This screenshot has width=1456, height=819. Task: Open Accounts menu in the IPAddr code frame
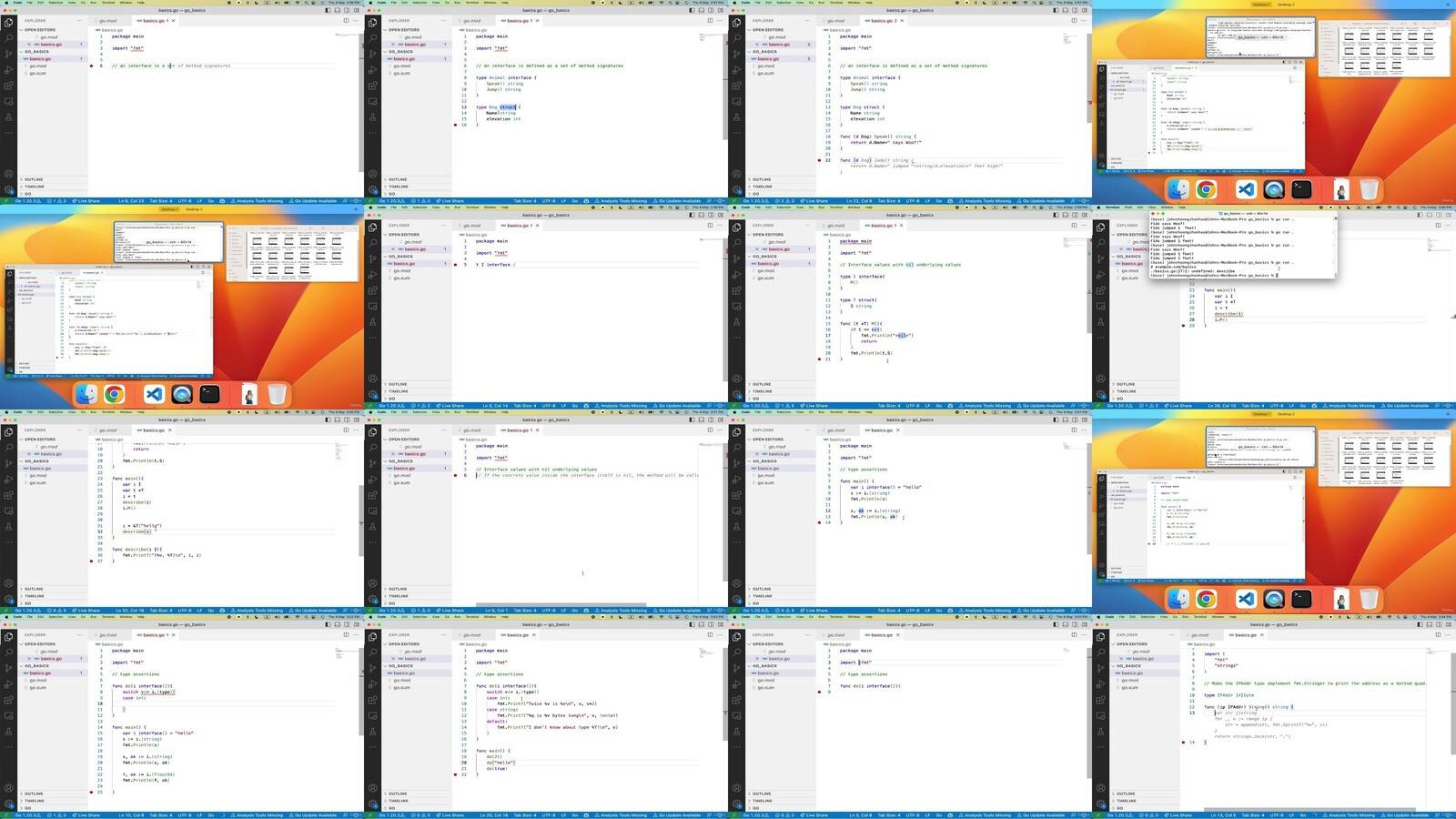[x=1100, y=788]
